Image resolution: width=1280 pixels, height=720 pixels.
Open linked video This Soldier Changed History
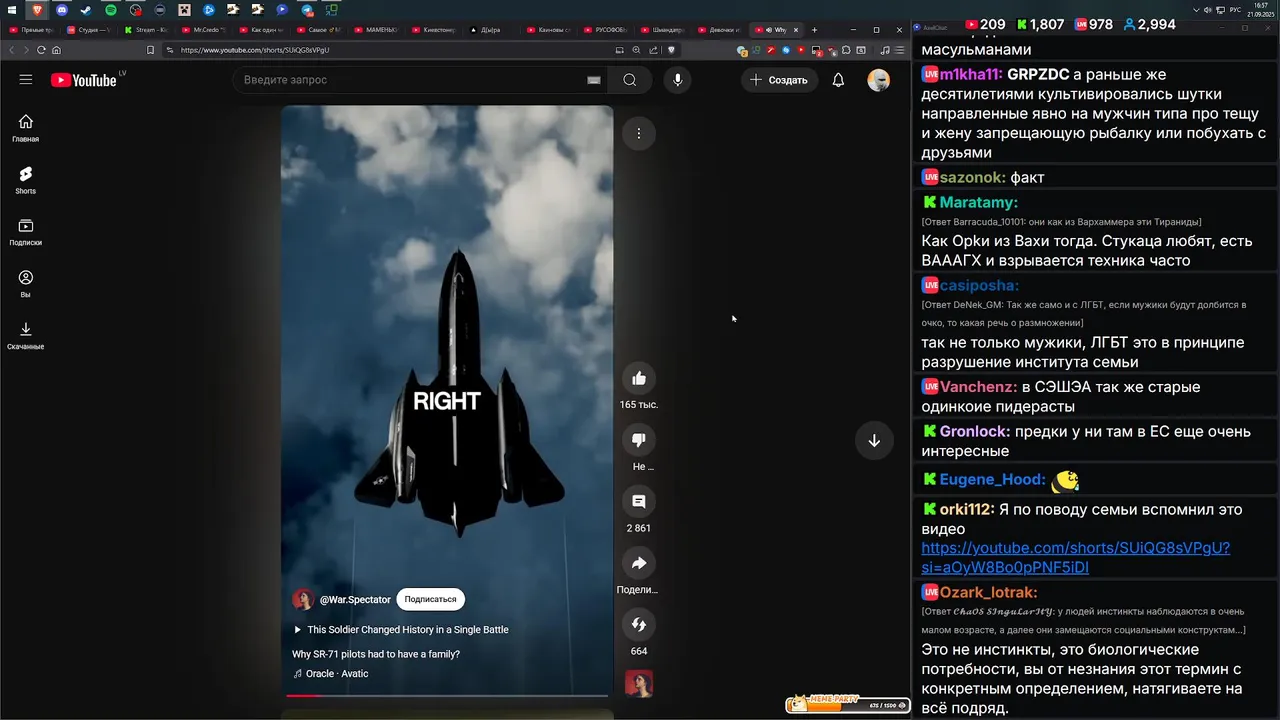coord(401,630)
